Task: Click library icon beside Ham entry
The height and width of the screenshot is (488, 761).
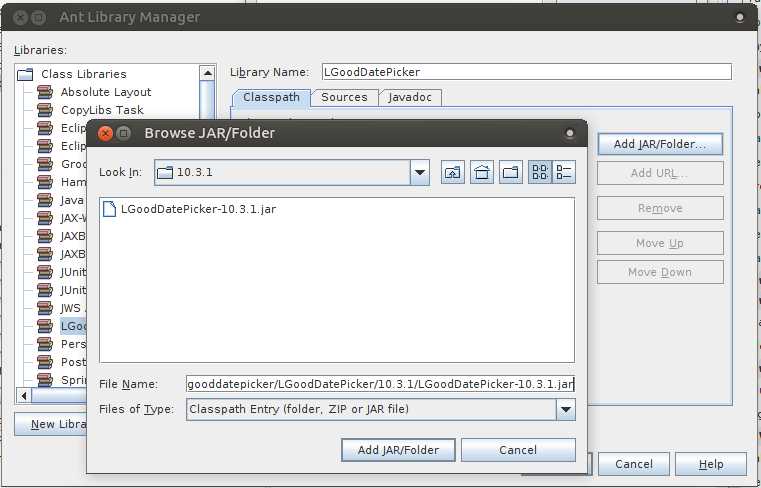Action: click(45, 182)
